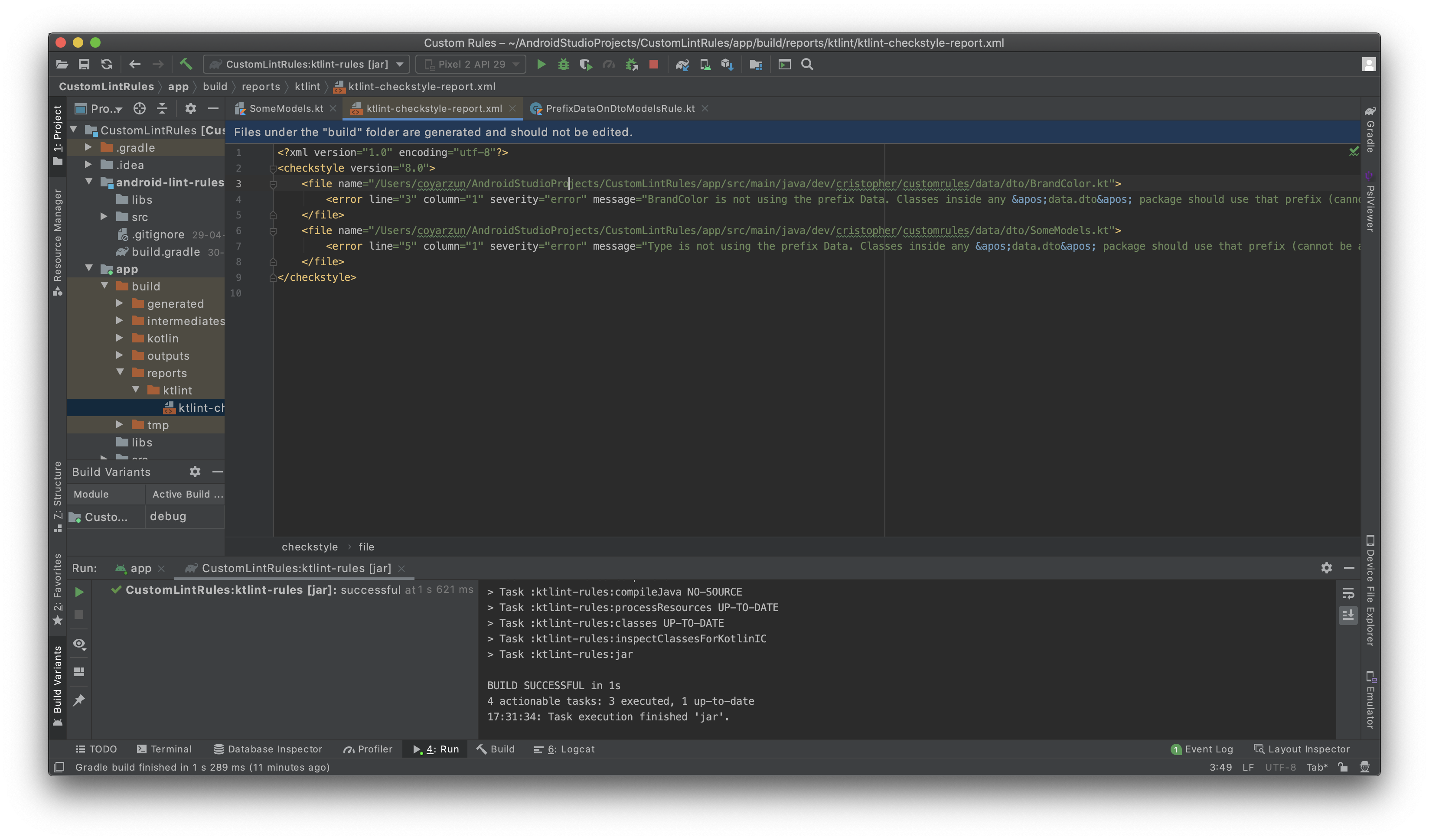Open the SDK Manager icon
This screenshot has width=1429, height=840.
pyautogui.click(x=728, y=64)
